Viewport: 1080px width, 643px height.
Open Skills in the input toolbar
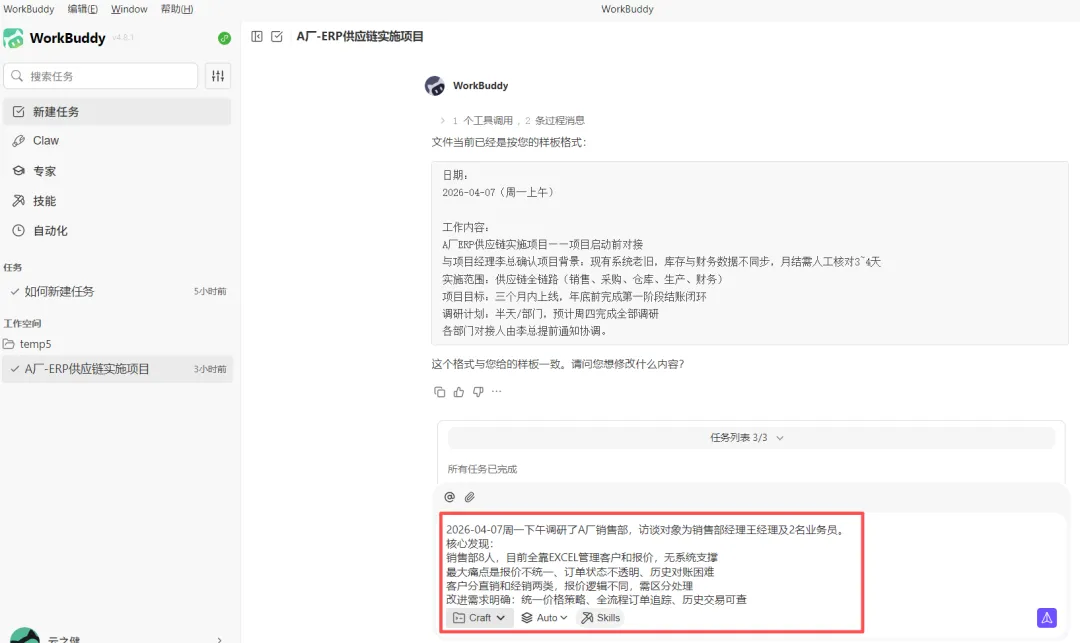601,618
